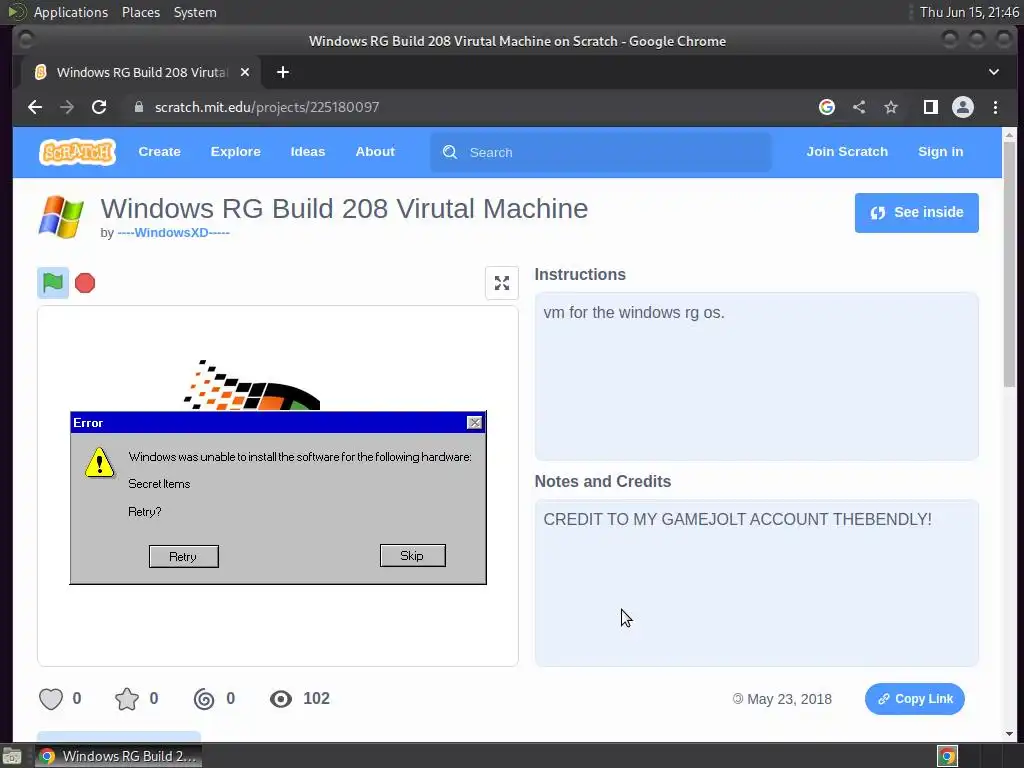Close the Error dialog with X
Viewport: 1024px width, 768px height.
(475, 423)
